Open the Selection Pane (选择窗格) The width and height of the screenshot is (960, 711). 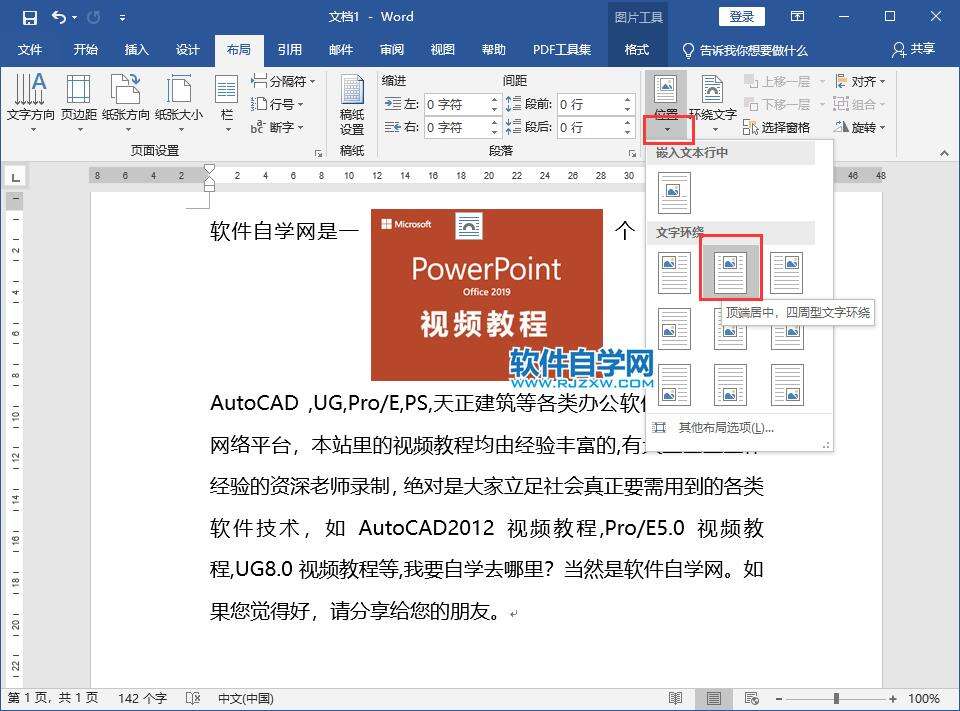click(x=776, y=127)
